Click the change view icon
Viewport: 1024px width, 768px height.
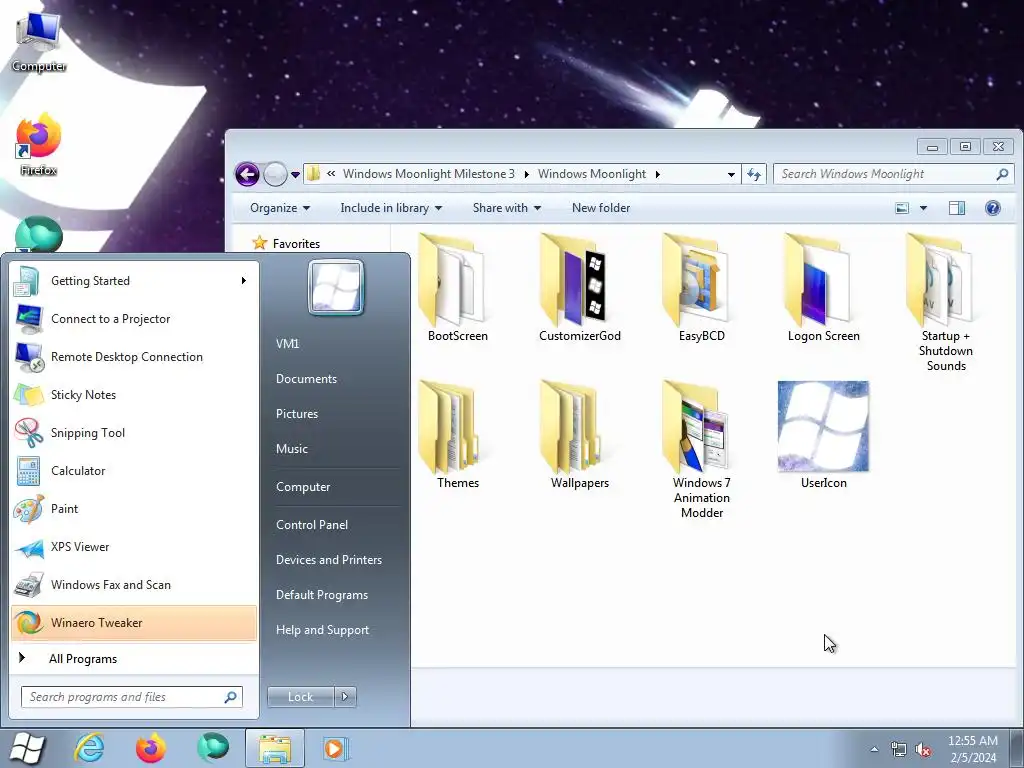pos(902,208)
